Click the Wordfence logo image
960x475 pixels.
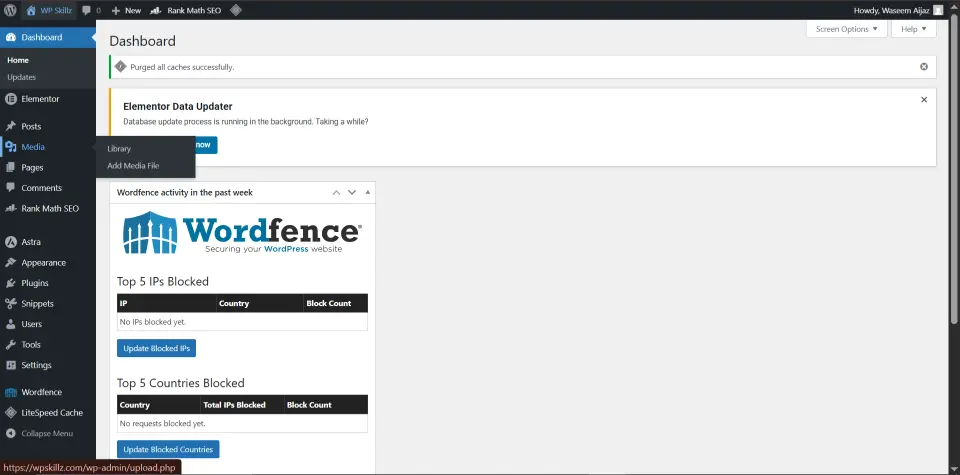pos(242,233)
